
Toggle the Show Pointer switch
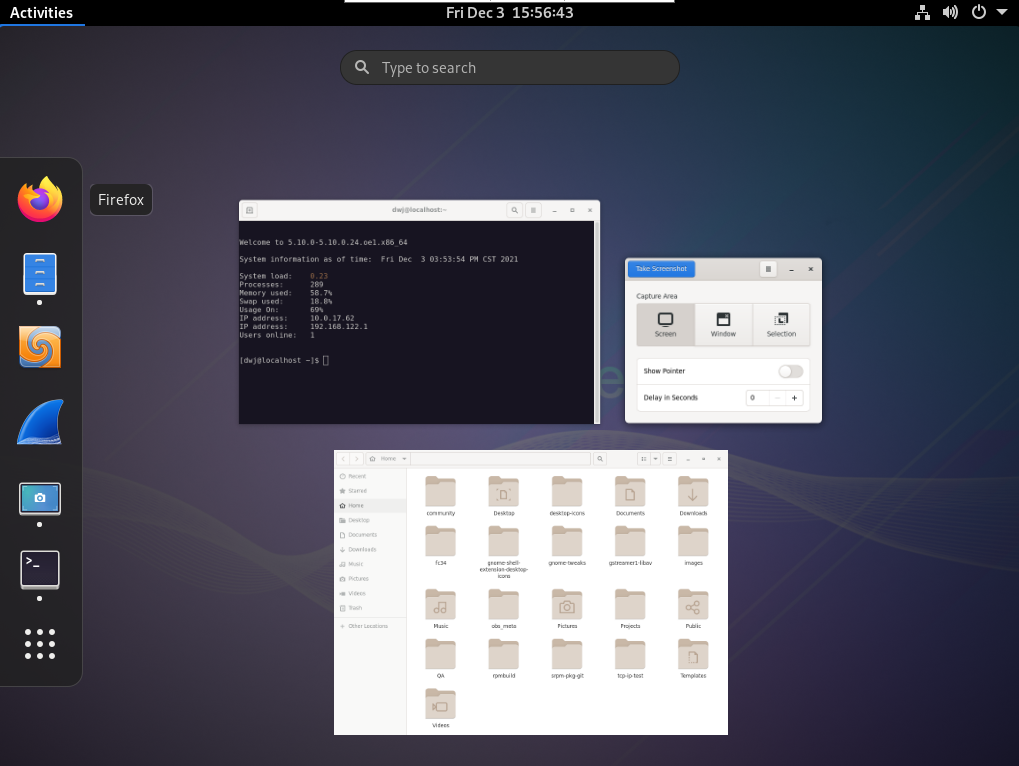790,371
